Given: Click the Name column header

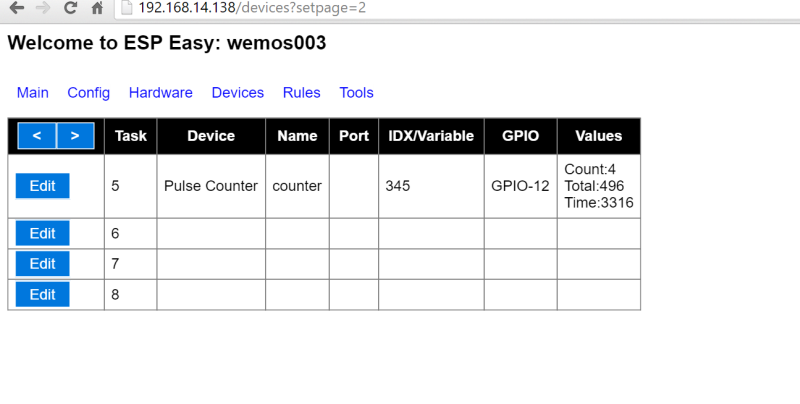Looking at the screenshot, I should (x=297, y=136).
